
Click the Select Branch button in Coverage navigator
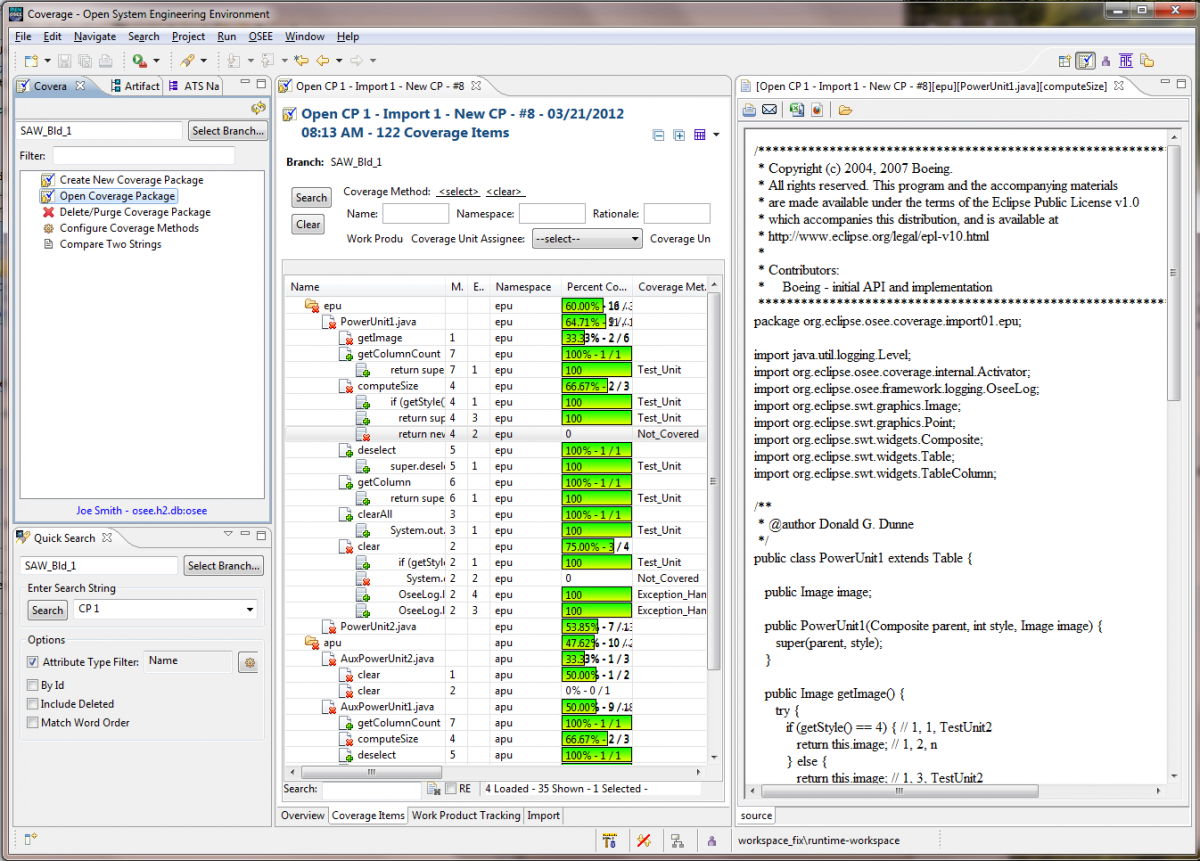click(227, 131)
